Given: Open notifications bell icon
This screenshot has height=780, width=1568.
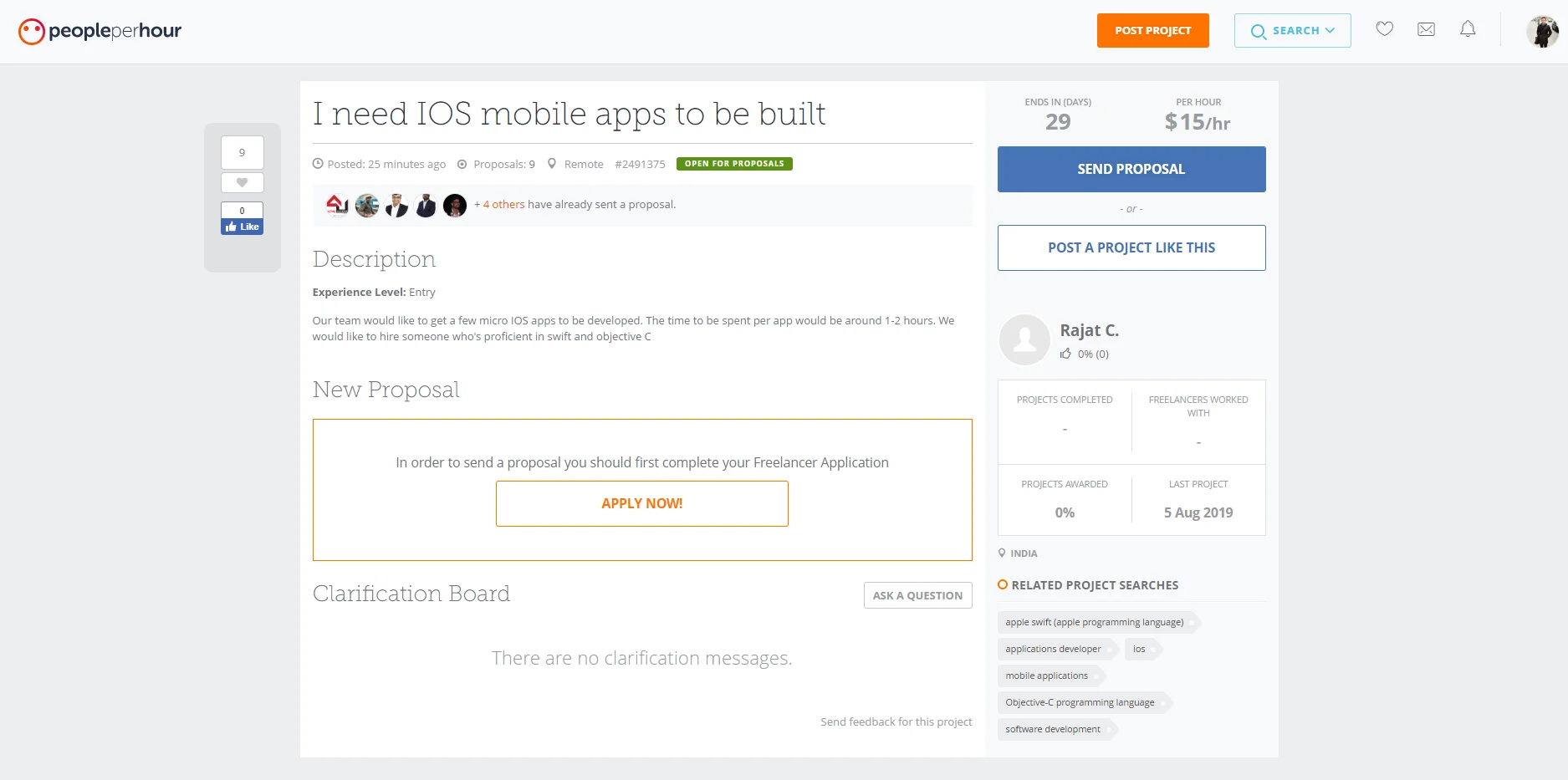Looking at the screenshot, I should click(x=1468, y=29).
